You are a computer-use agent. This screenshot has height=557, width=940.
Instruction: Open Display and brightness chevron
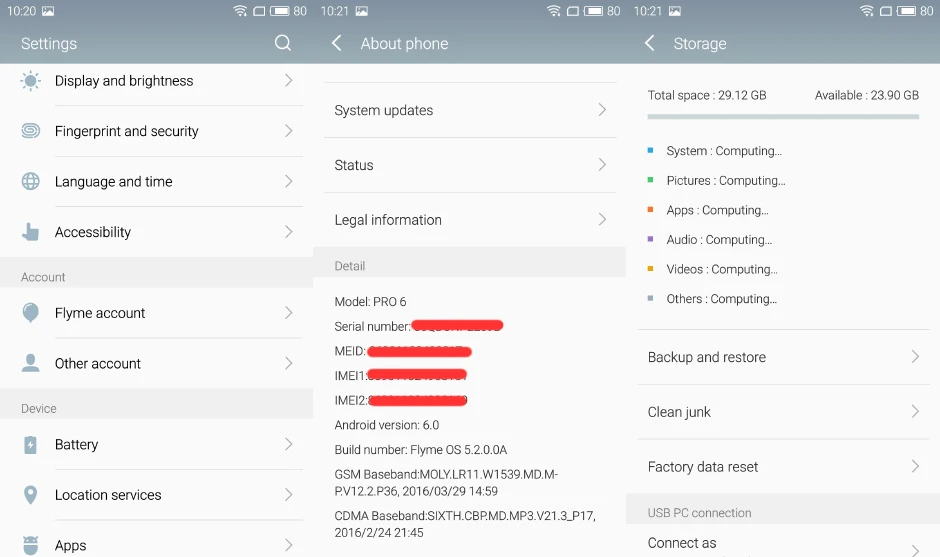coord(289,80)
